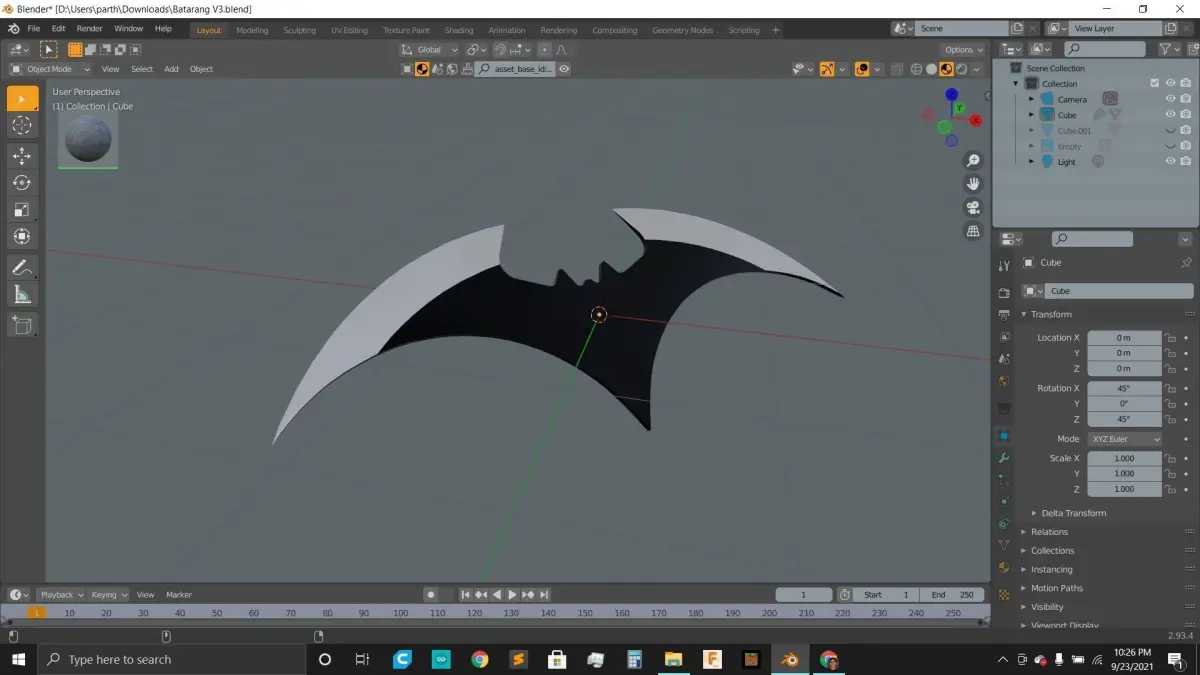Toggle viewport overlays display
1200x675 pixels.
(x=861, y=69)
